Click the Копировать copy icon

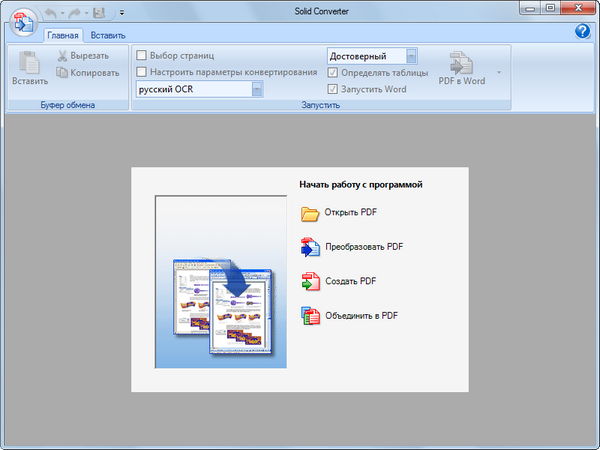(x=62, y=72)
